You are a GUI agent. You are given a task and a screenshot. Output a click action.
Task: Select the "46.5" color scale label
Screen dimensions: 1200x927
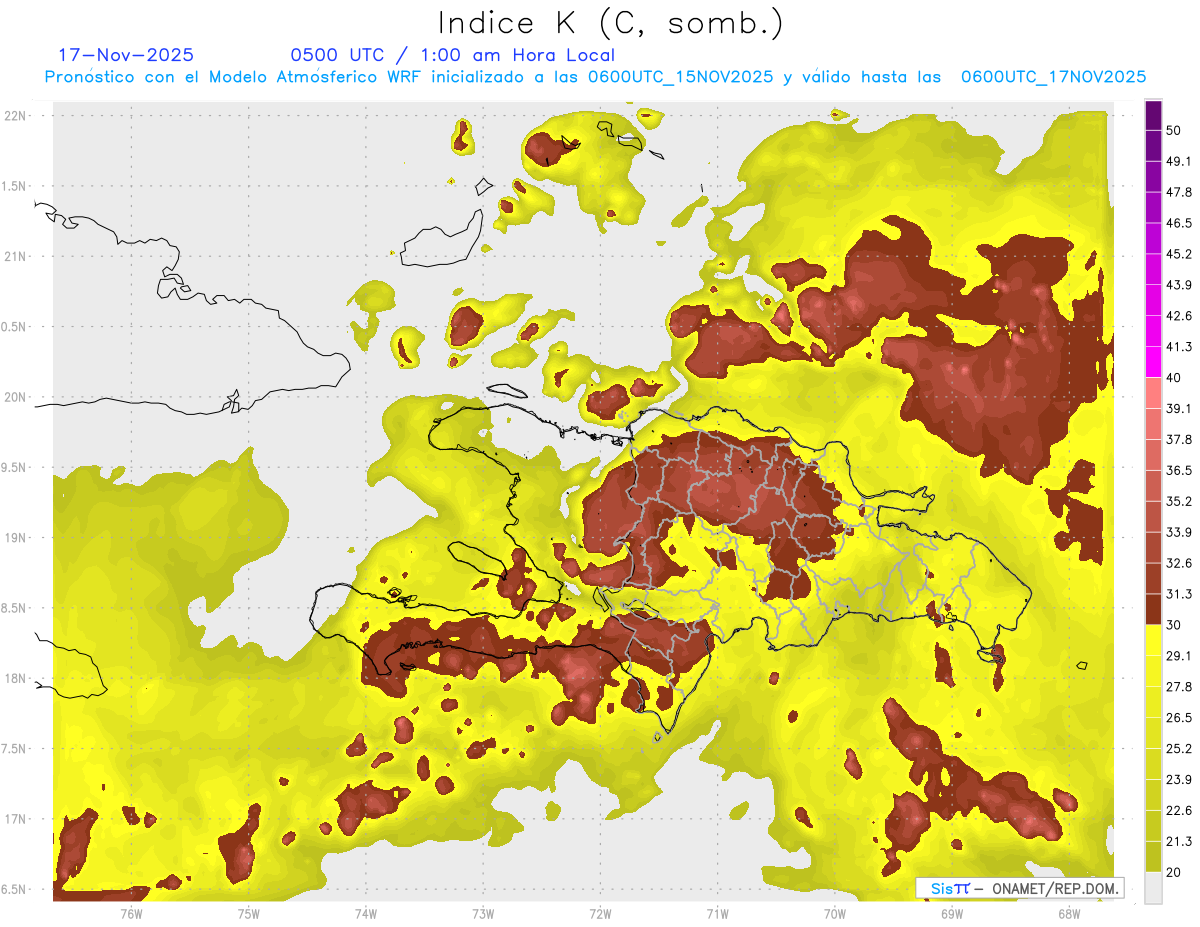[1179, 224]
